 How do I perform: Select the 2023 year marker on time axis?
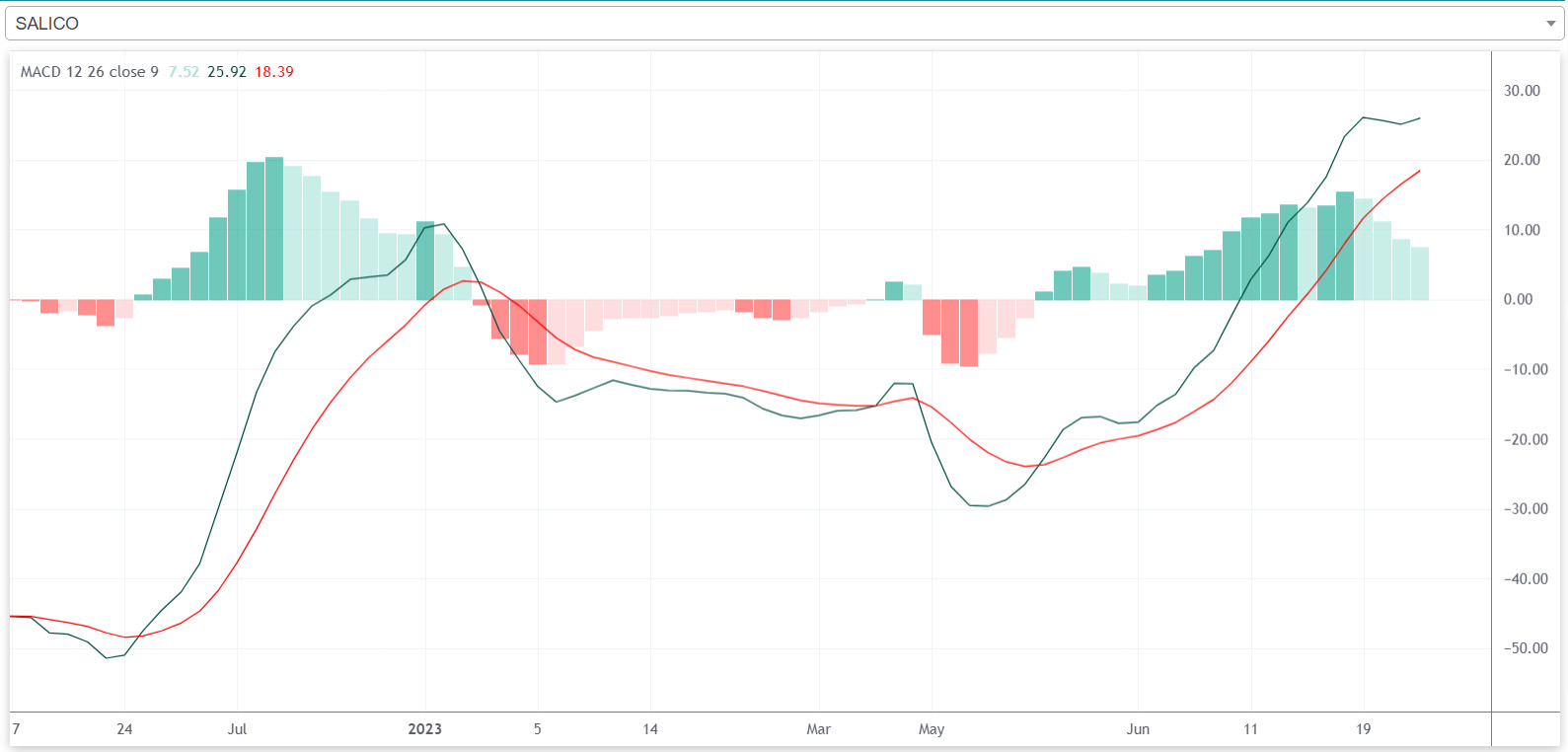(x=425, y=729)
